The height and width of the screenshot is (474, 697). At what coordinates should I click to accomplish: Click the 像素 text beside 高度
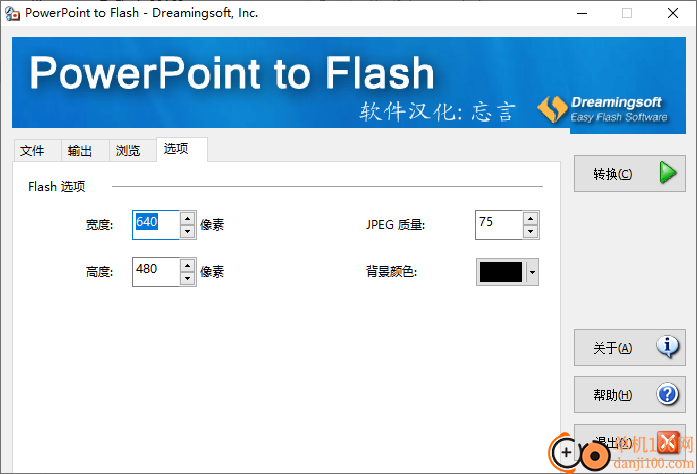tap(212, 272)
